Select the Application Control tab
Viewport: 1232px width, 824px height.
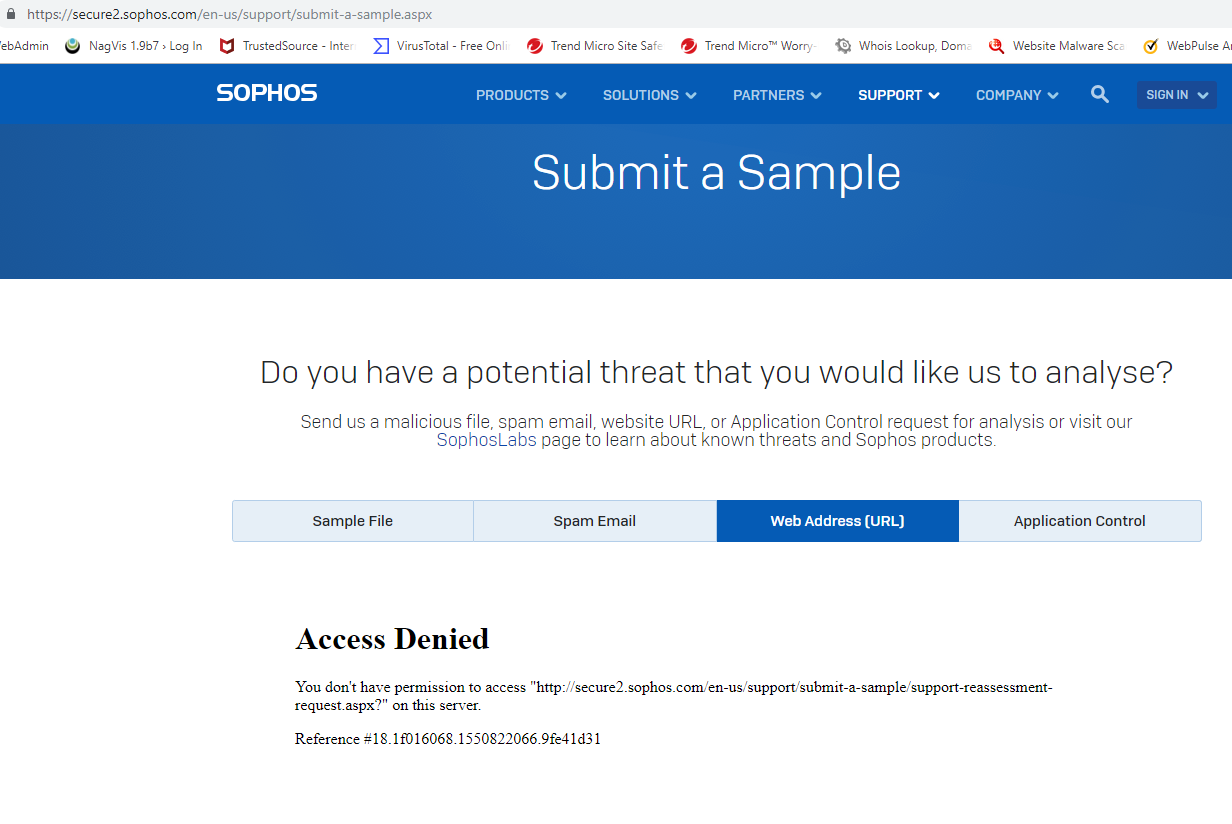point(1079,521)
